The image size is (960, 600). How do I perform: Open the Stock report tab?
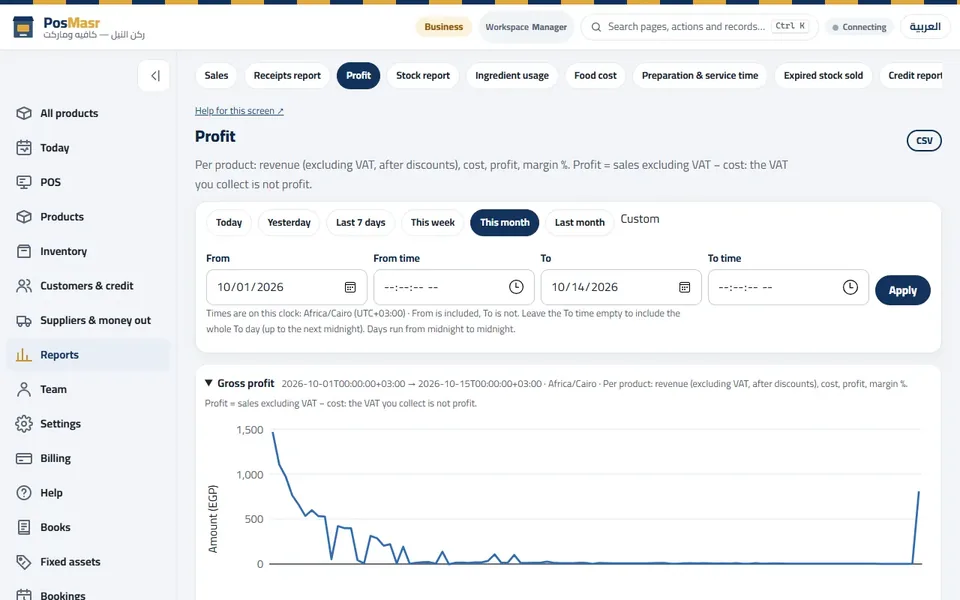coord(422,75)
